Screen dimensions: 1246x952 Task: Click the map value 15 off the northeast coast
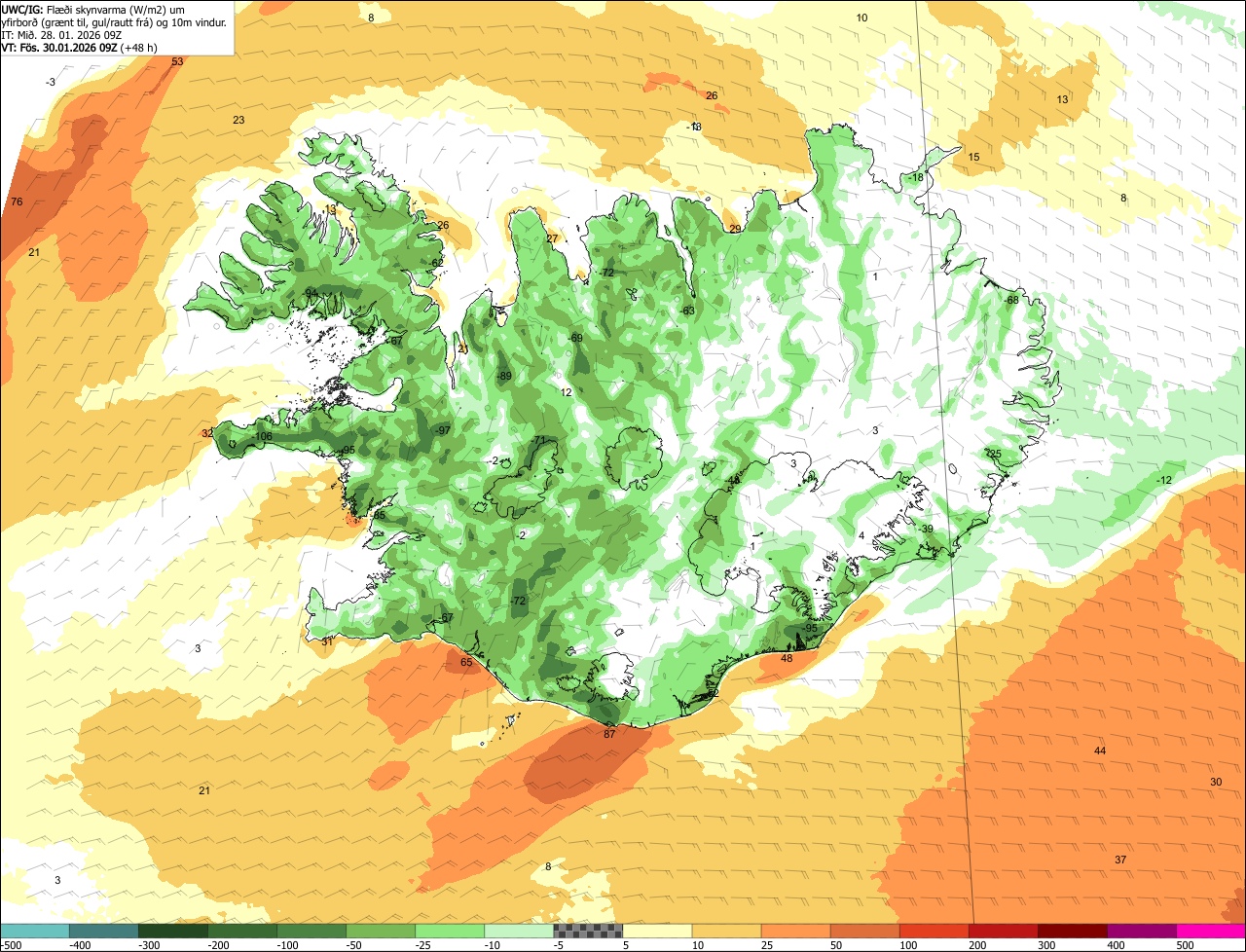(x=973, y=157)
